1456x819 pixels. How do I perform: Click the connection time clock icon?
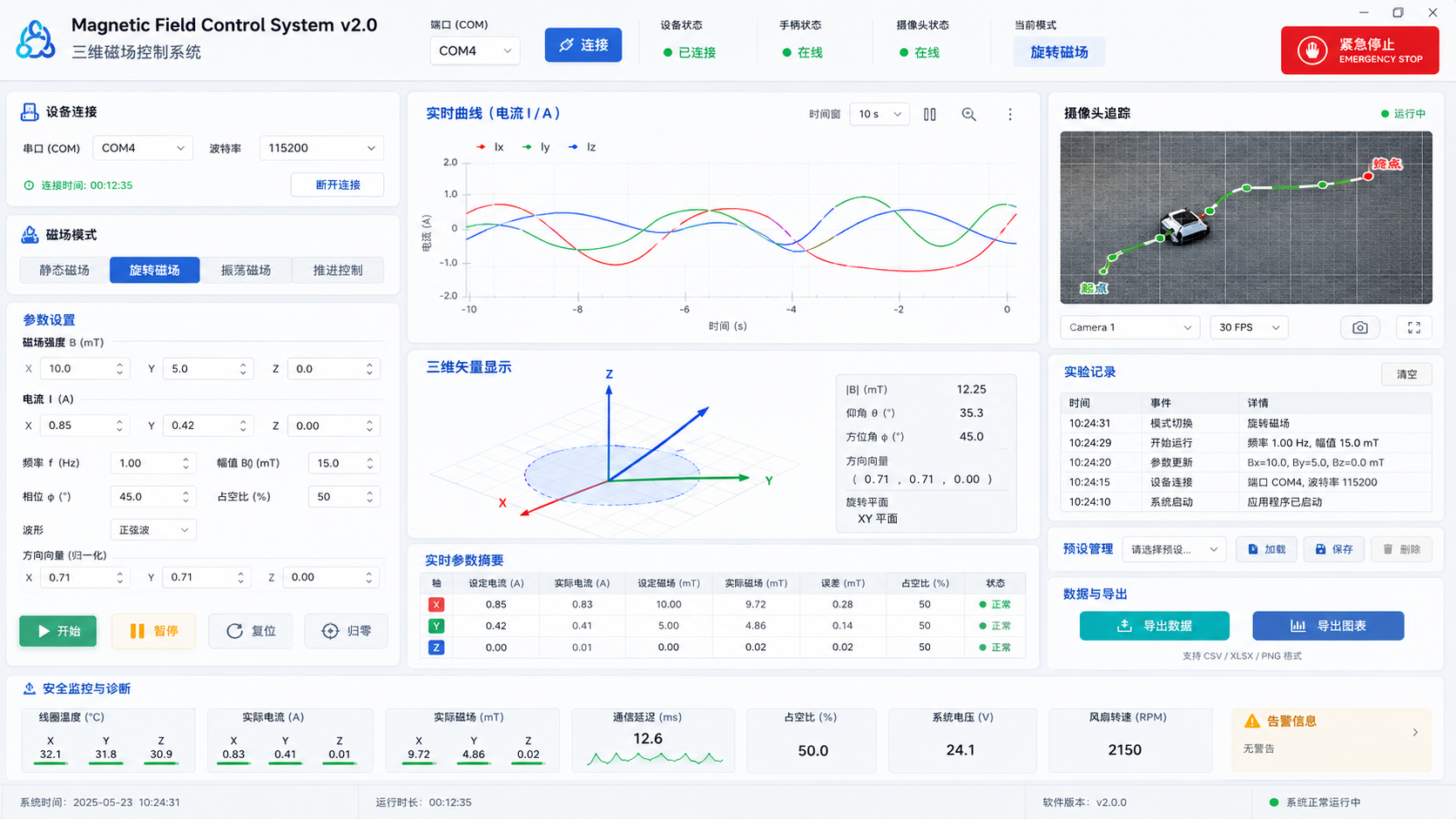point(29,185)
